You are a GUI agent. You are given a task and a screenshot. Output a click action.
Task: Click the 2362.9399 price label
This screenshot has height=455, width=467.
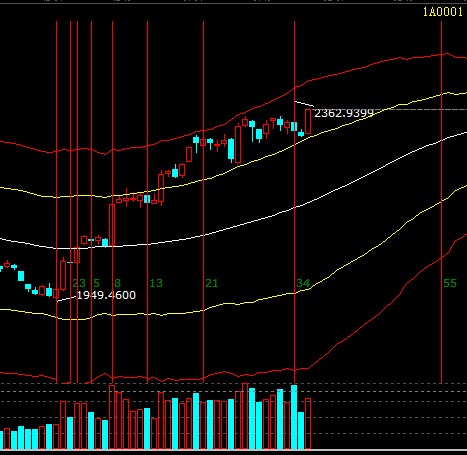click(x=344, y=113)
